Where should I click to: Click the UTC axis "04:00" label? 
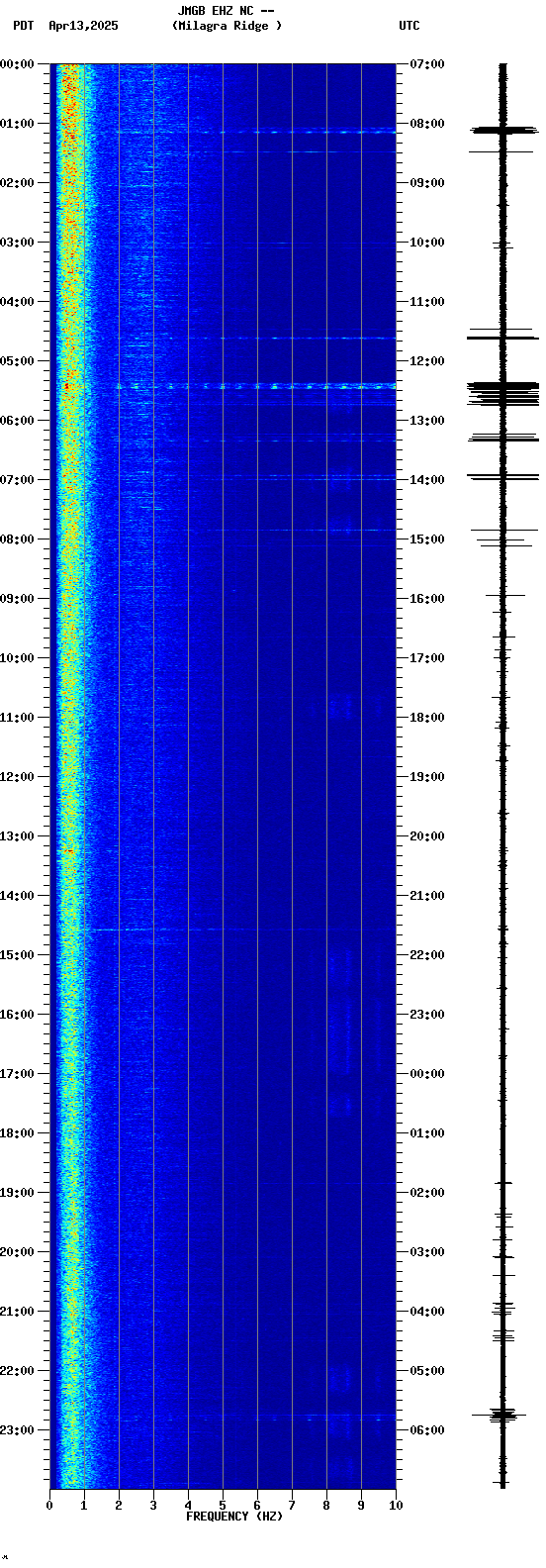(427, 1312)
